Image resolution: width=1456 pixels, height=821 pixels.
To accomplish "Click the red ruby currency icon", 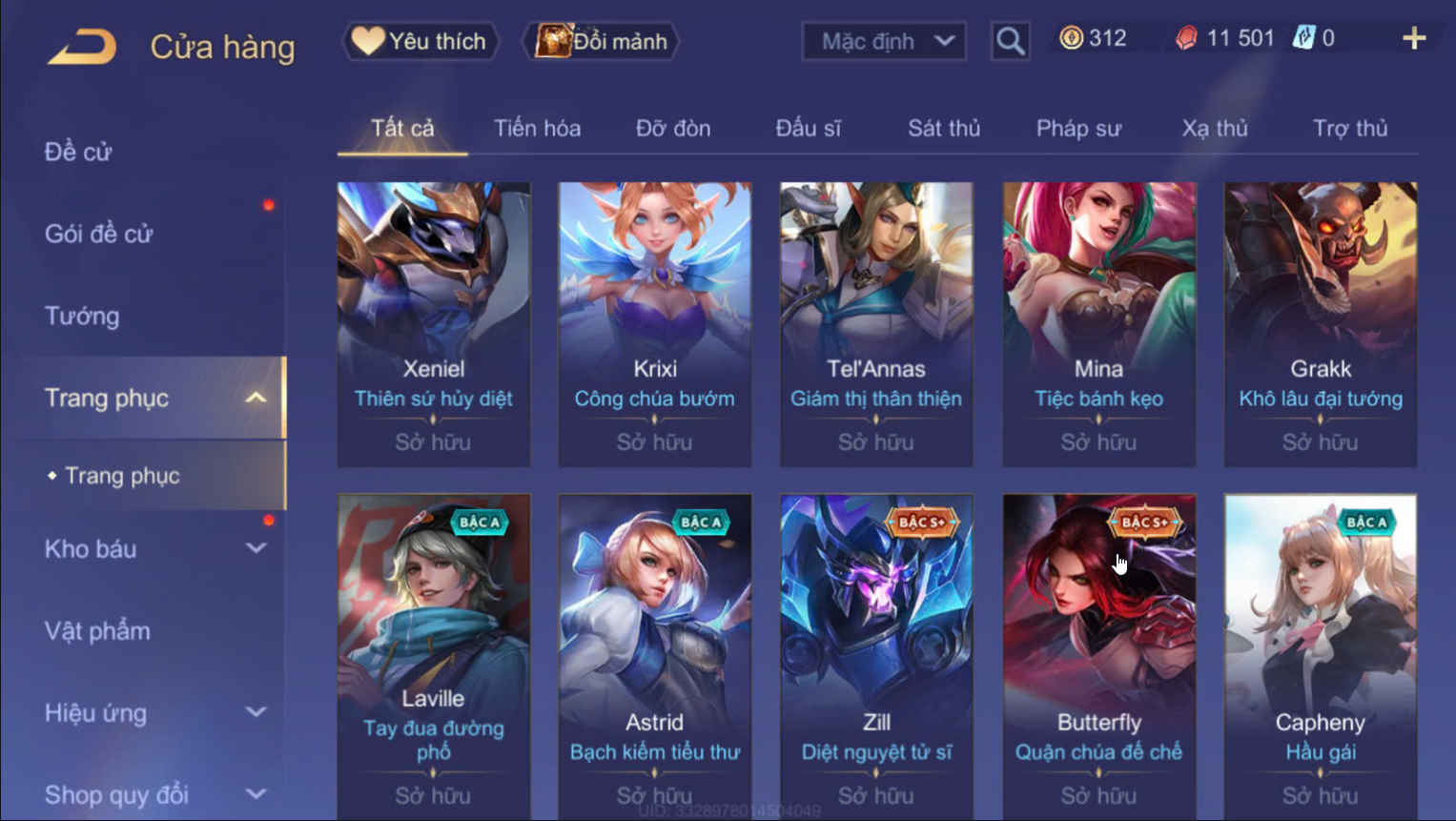I will coord(1185,38).
